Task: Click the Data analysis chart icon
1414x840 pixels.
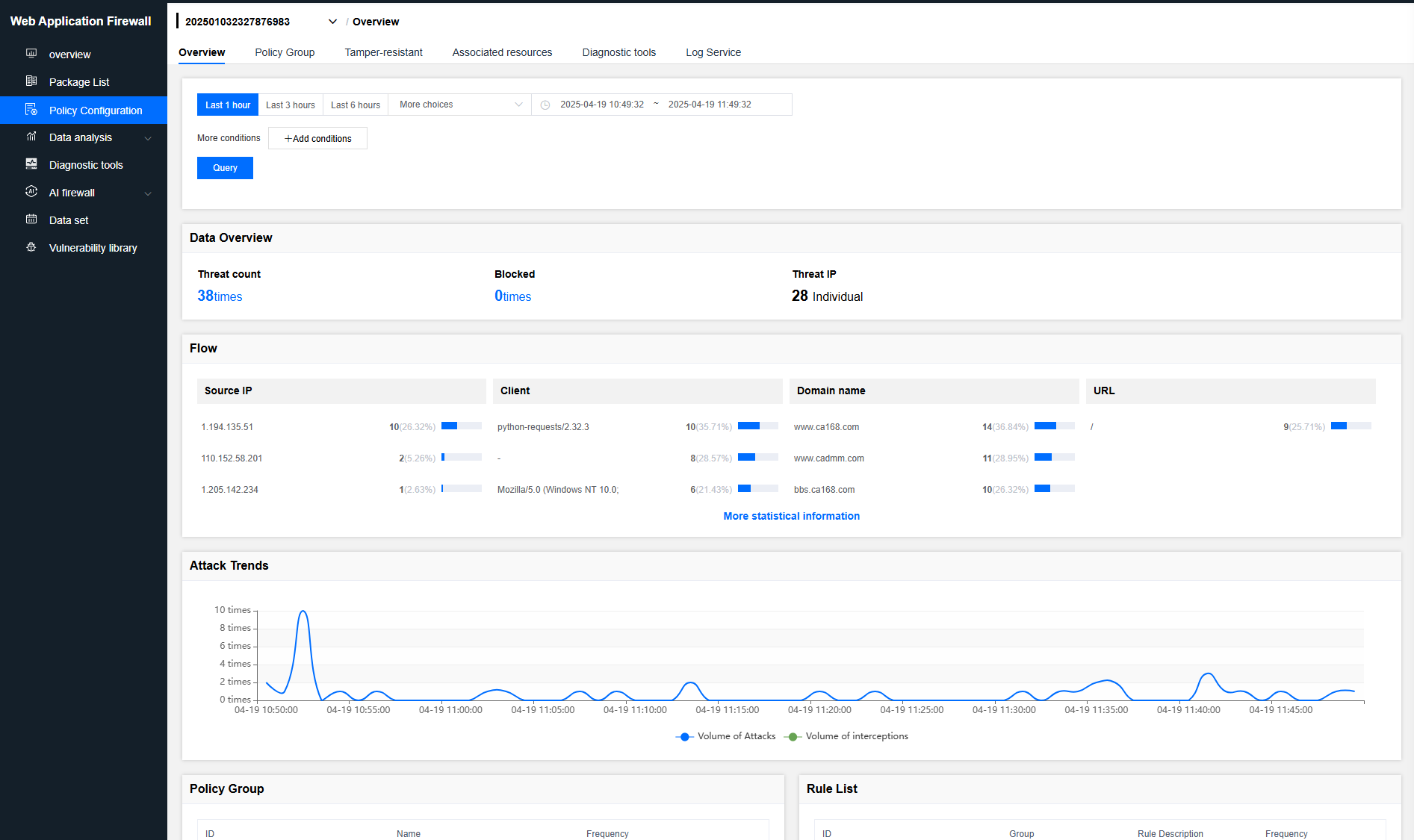Action: tap(31, 137)
